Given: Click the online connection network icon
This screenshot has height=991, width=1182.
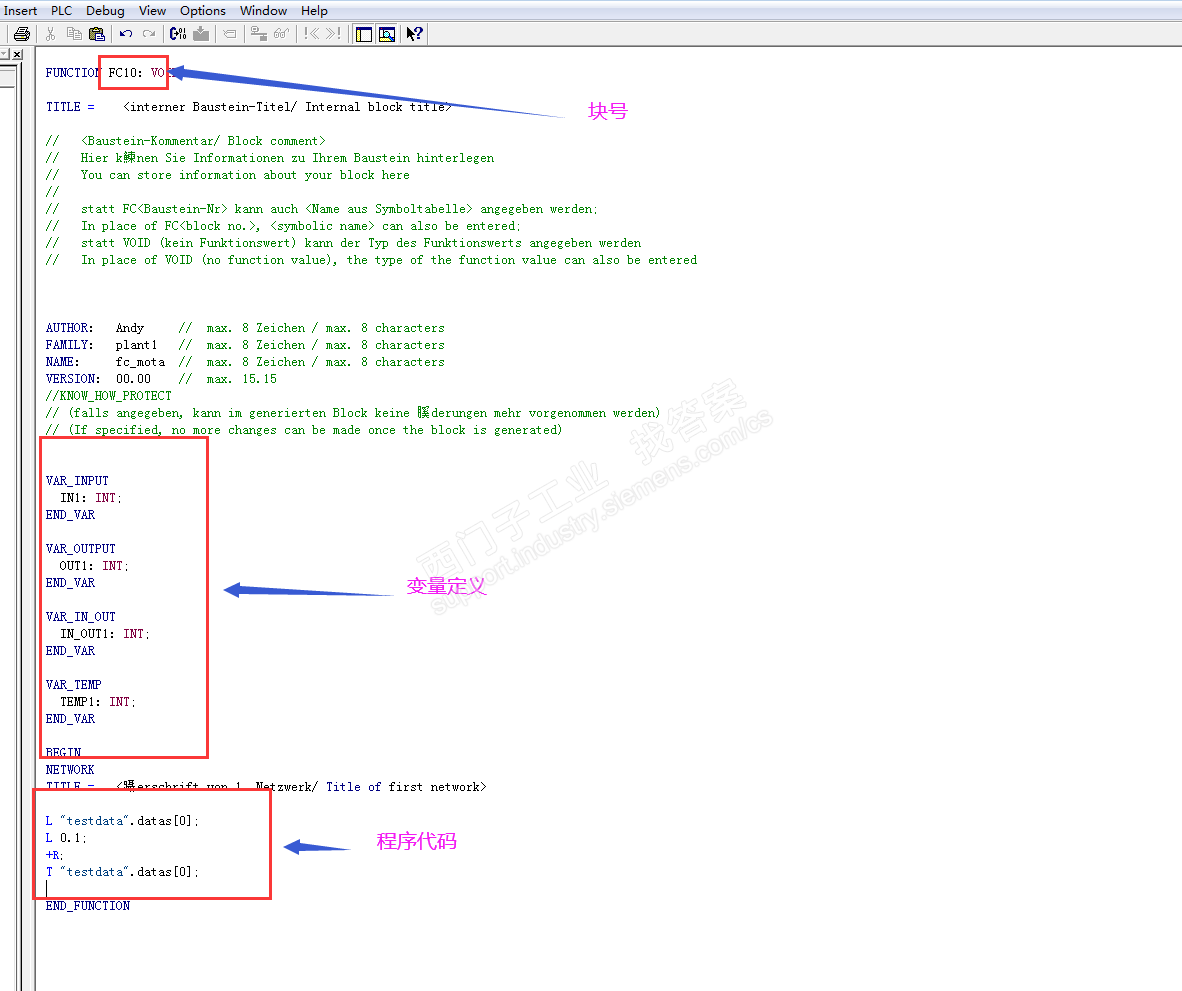Looking at the screenshot, I should pyautogui.click(x=259, y=34).
